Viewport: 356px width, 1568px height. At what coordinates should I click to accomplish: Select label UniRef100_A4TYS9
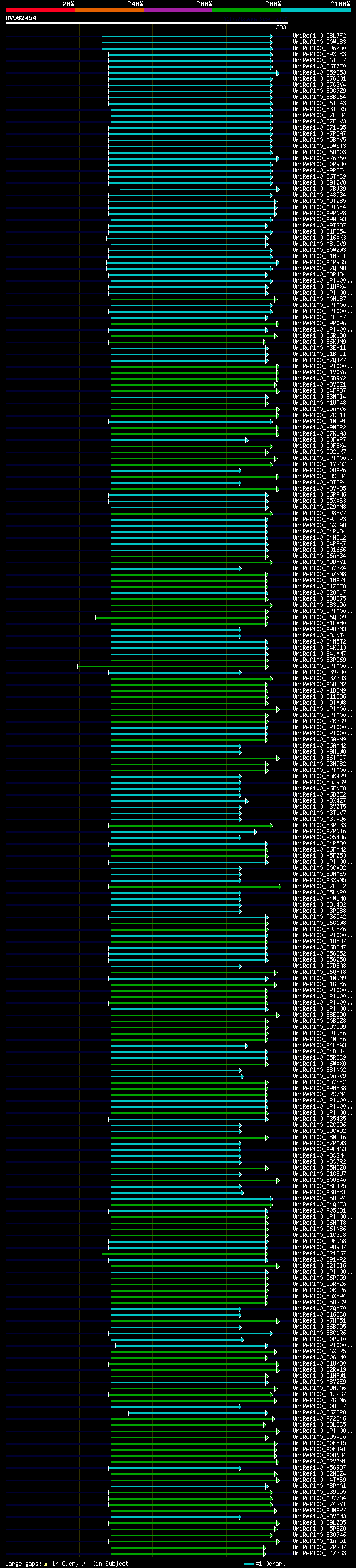(x=319, y=1480)
